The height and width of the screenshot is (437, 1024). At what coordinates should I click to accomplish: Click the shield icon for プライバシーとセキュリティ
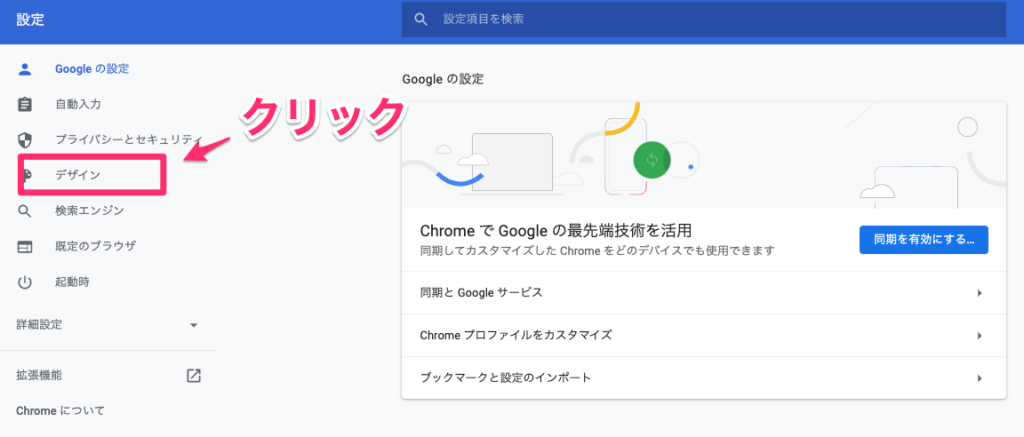(x=25, y=140)
